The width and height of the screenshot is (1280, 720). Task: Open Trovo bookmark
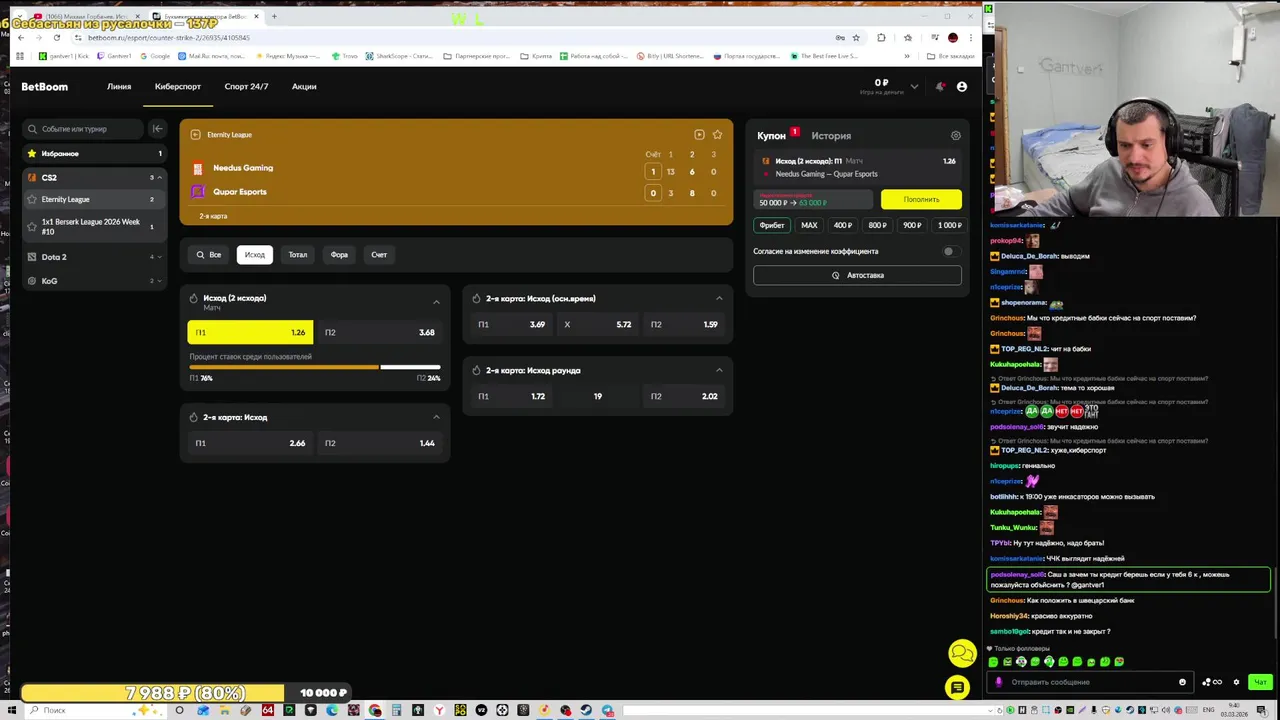point(345,56)
